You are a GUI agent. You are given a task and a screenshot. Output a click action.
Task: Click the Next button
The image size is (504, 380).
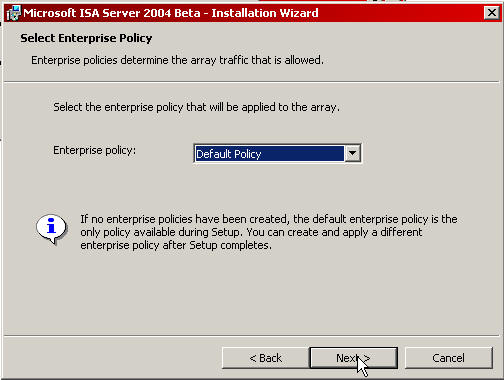(x=353, y=358)
